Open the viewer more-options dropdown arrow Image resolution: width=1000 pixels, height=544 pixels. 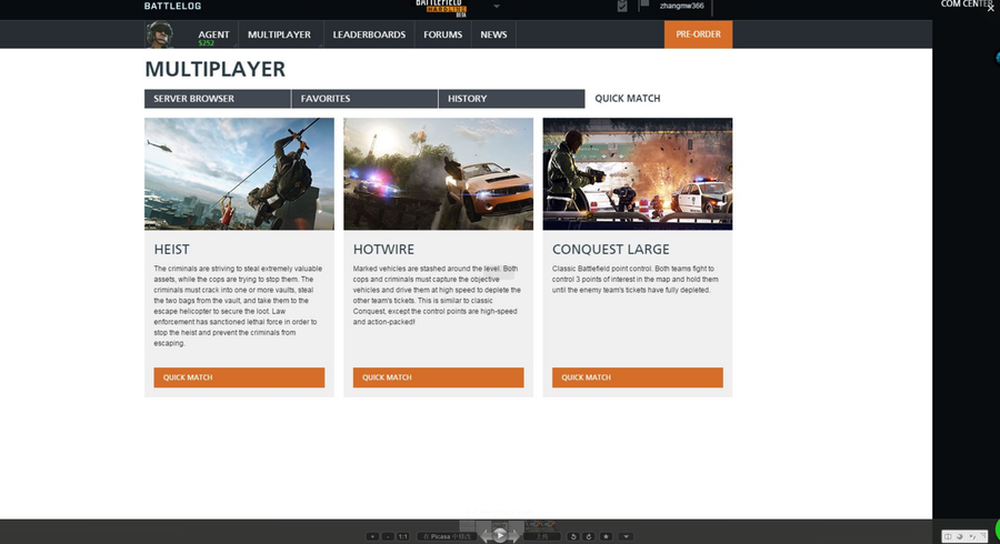626,536
